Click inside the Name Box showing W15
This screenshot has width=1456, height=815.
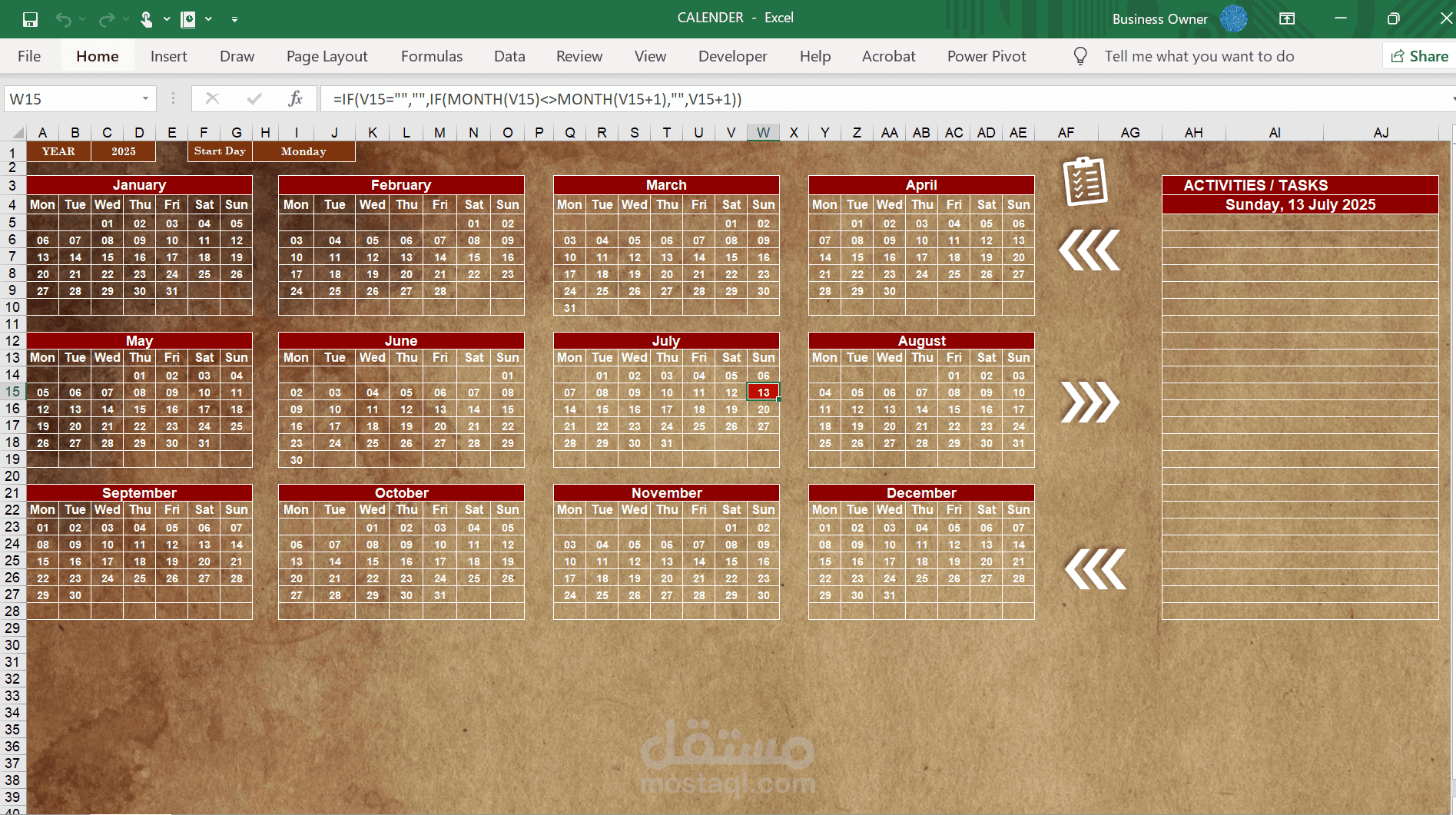[x=71, y=98]
